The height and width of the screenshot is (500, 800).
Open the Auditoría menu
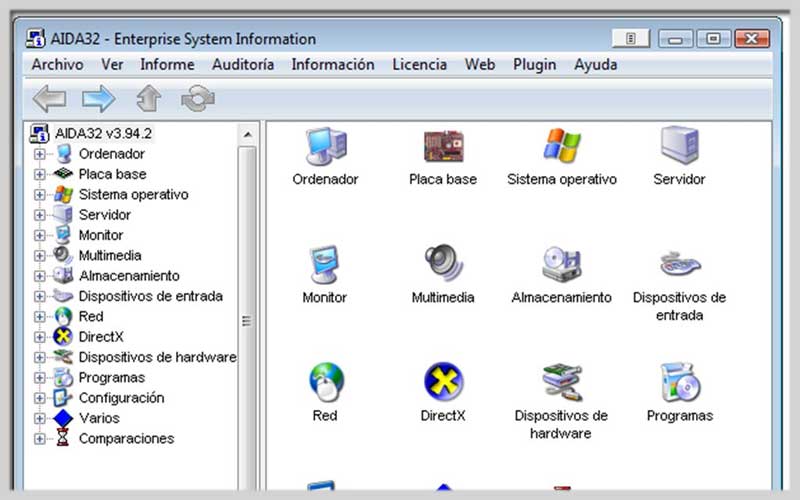click(243, 65)
